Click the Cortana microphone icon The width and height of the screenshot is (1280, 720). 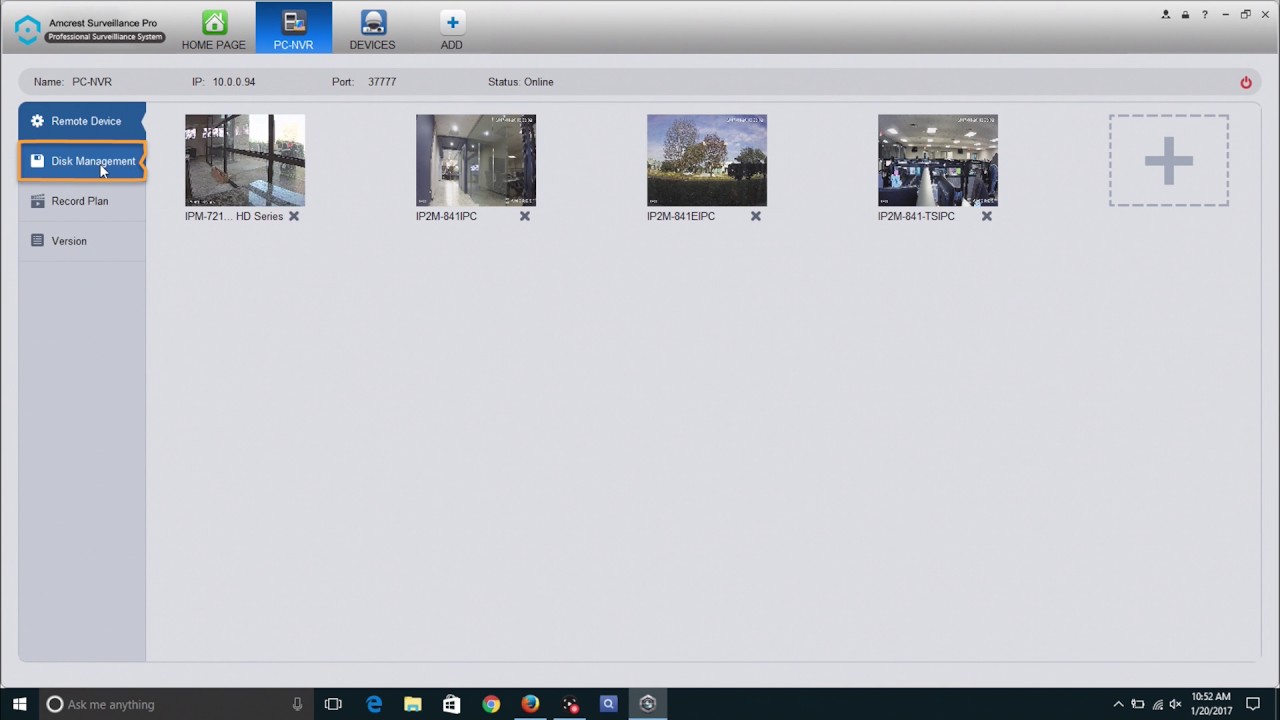297,704
